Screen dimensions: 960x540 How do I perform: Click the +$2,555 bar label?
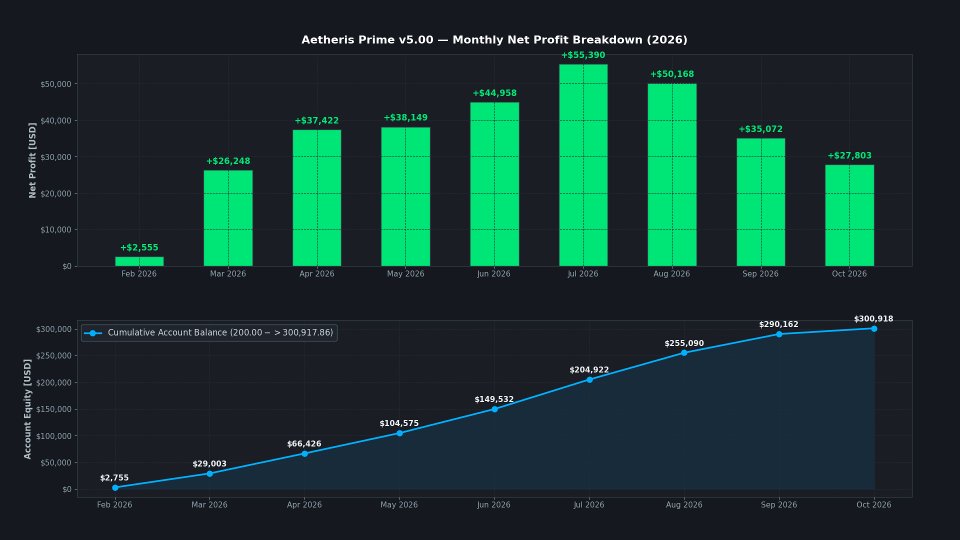point(139,247)
